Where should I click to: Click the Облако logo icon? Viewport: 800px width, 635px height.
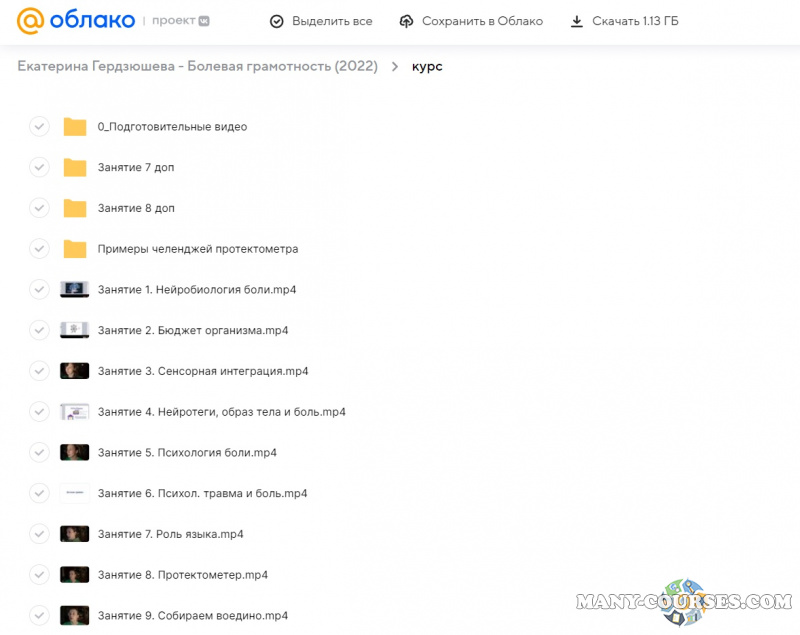pyautogui.click(x=32, y=21)
